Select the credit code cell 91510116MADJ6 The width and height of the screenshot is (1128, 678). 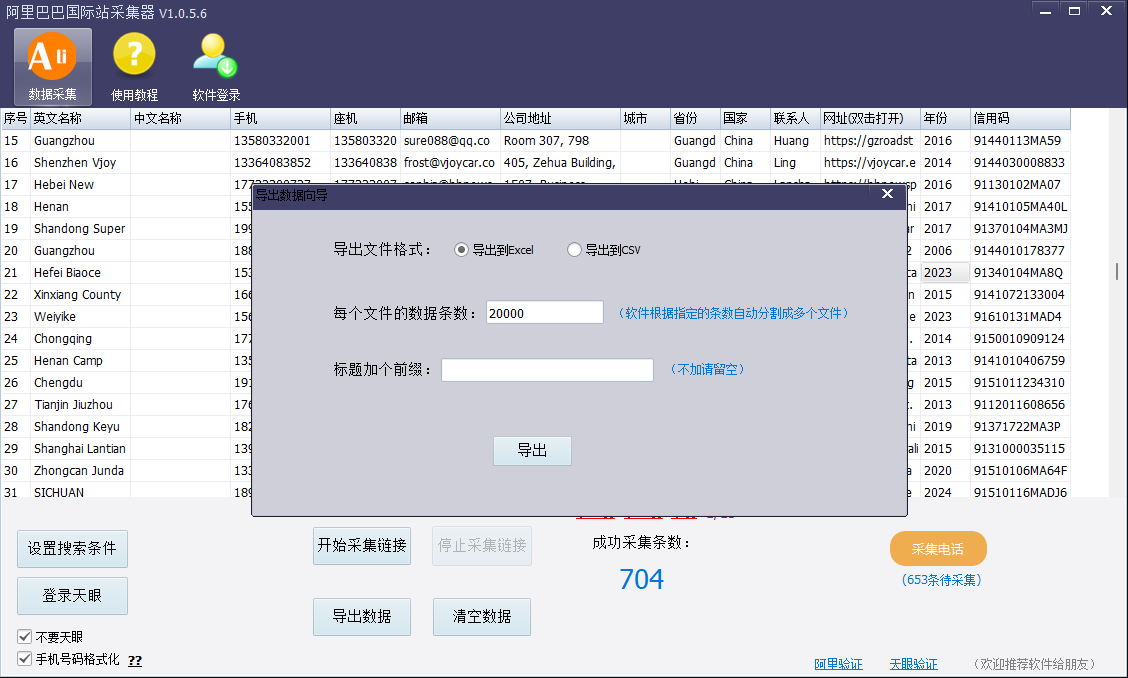pos(1020,492)
